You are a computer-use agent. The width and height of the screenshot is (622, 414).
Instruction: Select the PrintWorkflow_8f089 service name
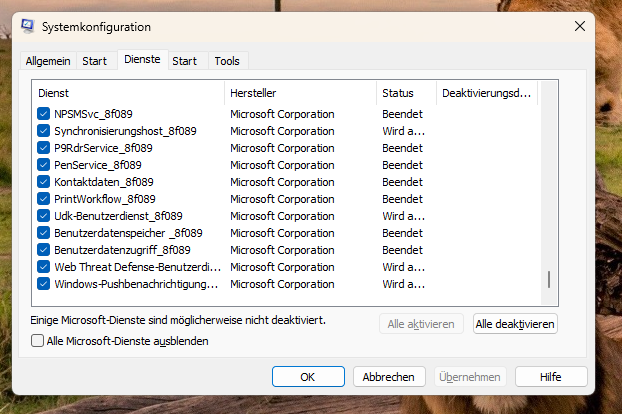(105, 199)
